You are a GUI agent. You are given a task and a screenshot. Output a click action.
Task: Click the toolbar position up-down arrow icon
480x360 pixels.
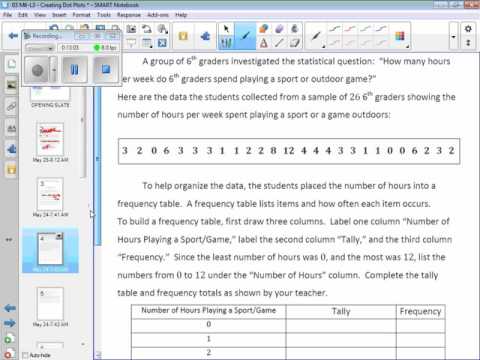tap(468, 43)
